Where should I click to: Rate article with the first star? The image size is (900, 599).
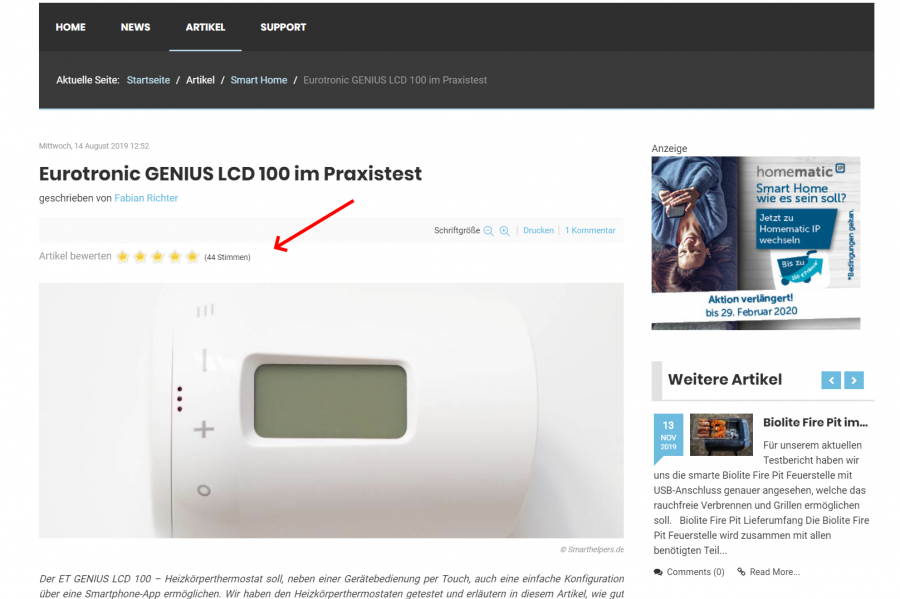pyautogui.click(x=122, y=256)
